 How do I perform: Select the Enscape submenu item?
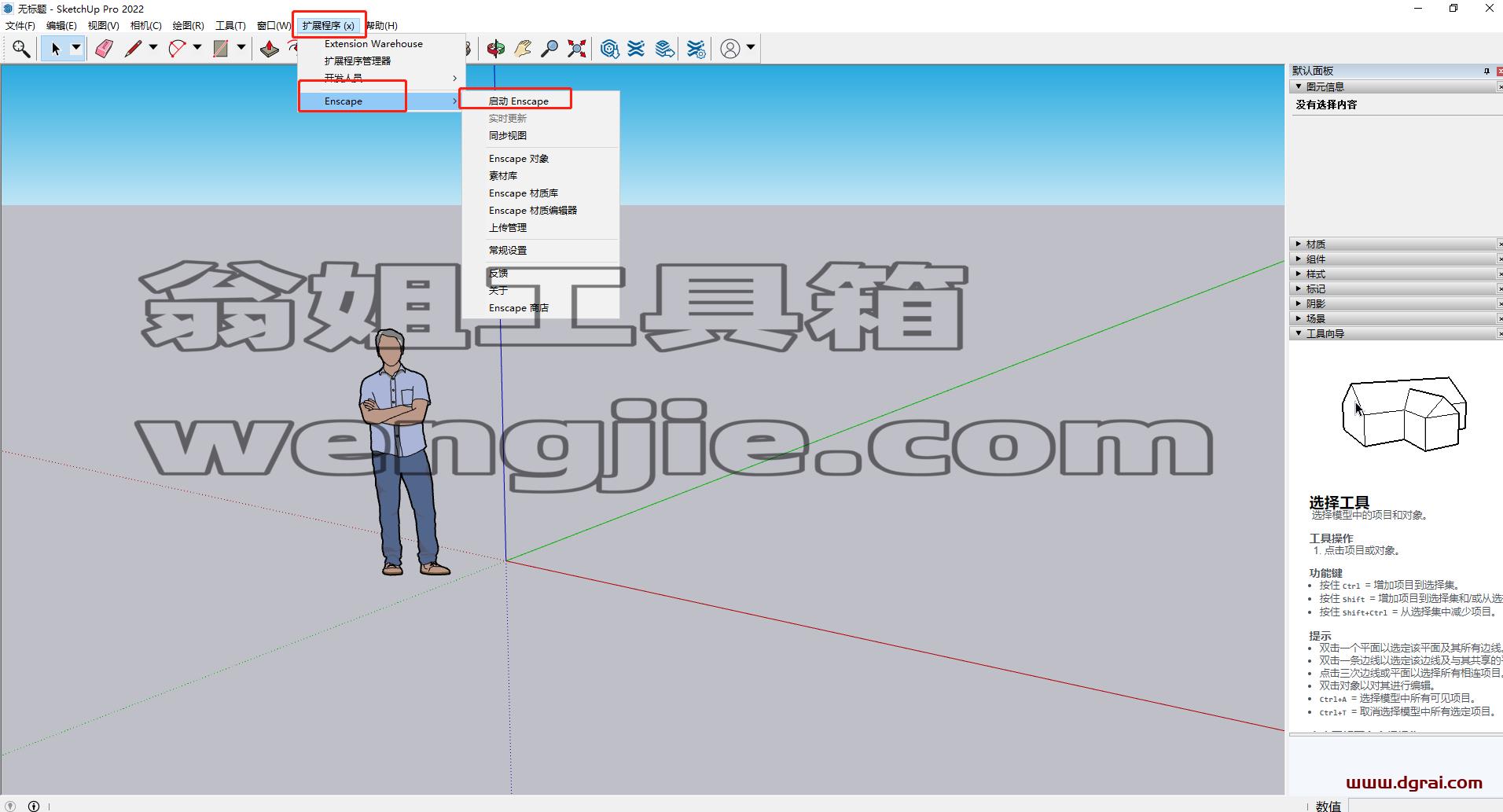click(x=381, y=101)
